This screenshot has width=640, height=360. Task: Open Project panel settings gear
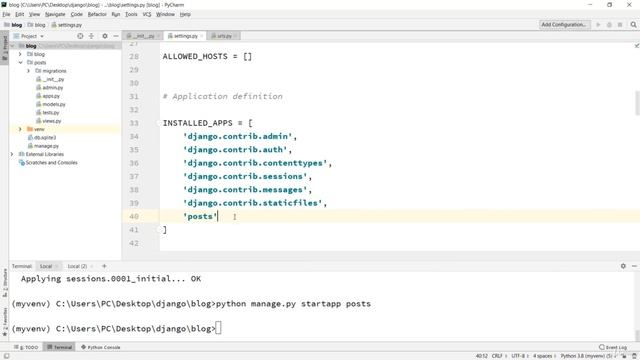(x=105, y=36)
